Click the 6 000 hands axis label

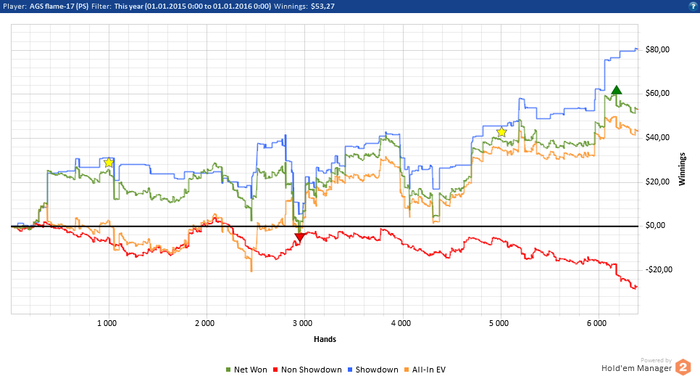(597, 323)
